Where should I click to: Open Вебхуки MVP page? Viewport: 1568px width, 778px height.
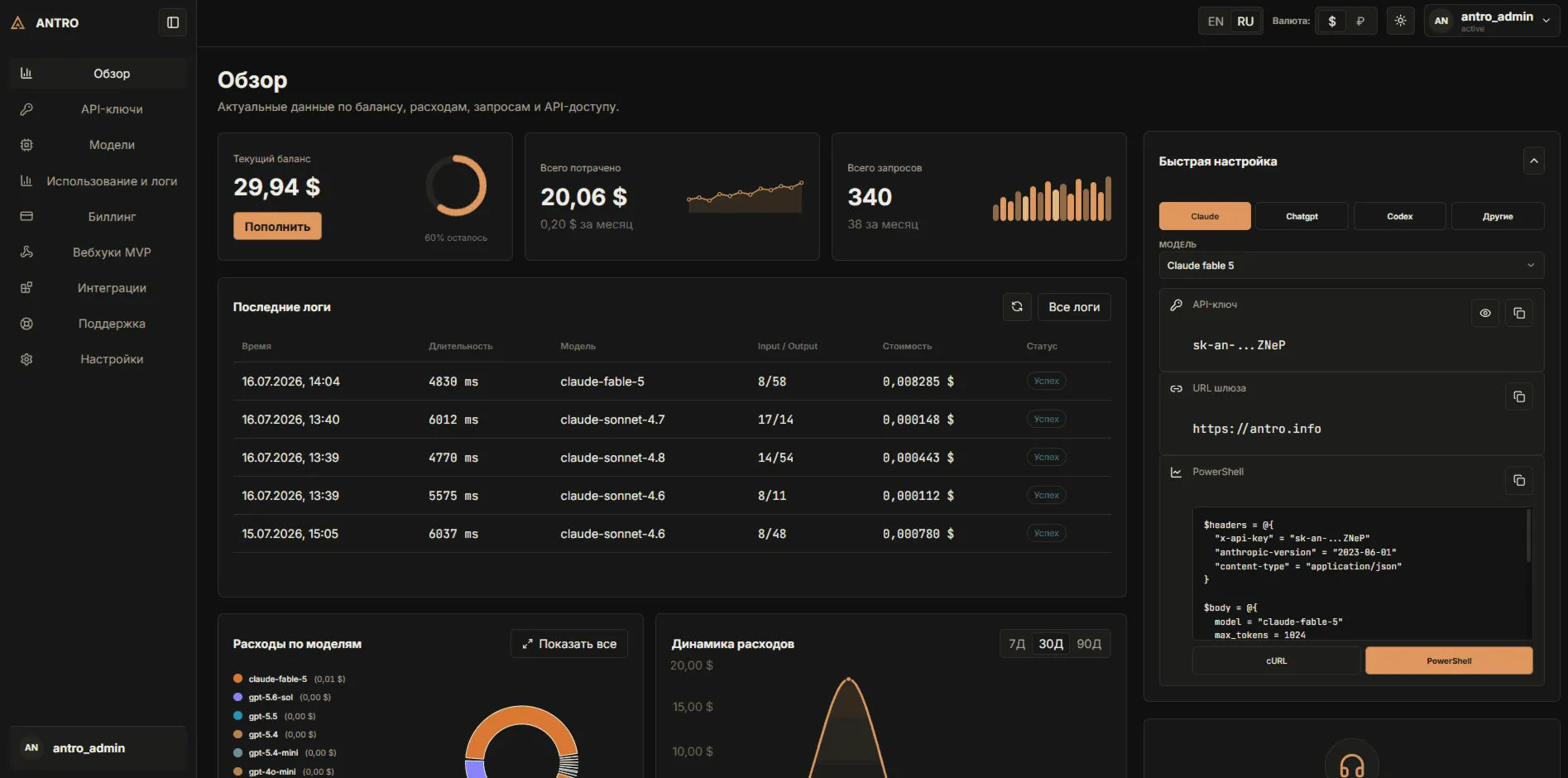click(98, 252)
